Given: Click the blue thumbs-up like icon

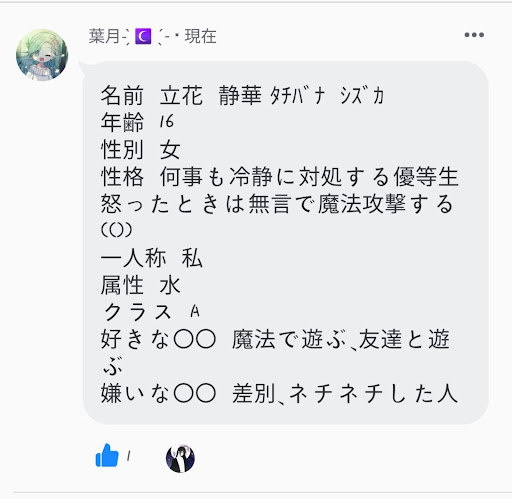Looking at the screenshot, I should [x=107, y=455].
